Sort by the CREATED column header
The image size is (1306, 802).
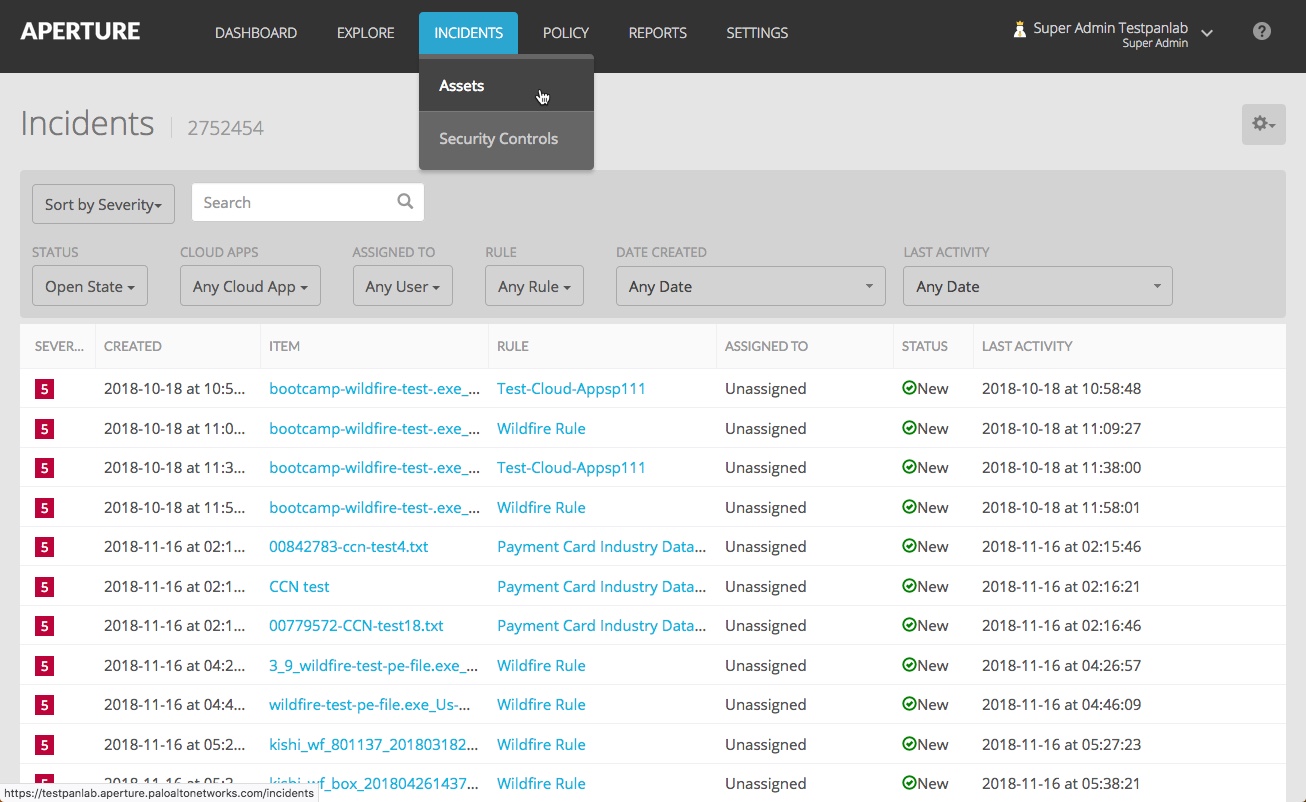tap(133, 346)
